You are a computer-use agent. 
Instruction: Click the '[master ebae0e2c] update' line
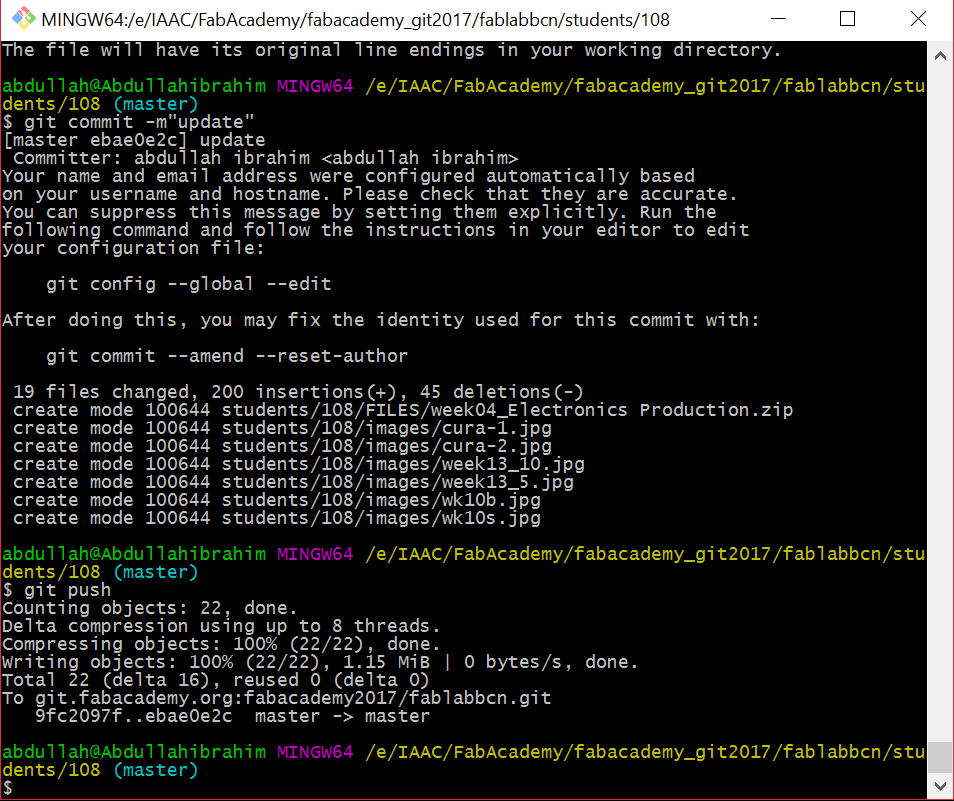[x=134, y=140]
